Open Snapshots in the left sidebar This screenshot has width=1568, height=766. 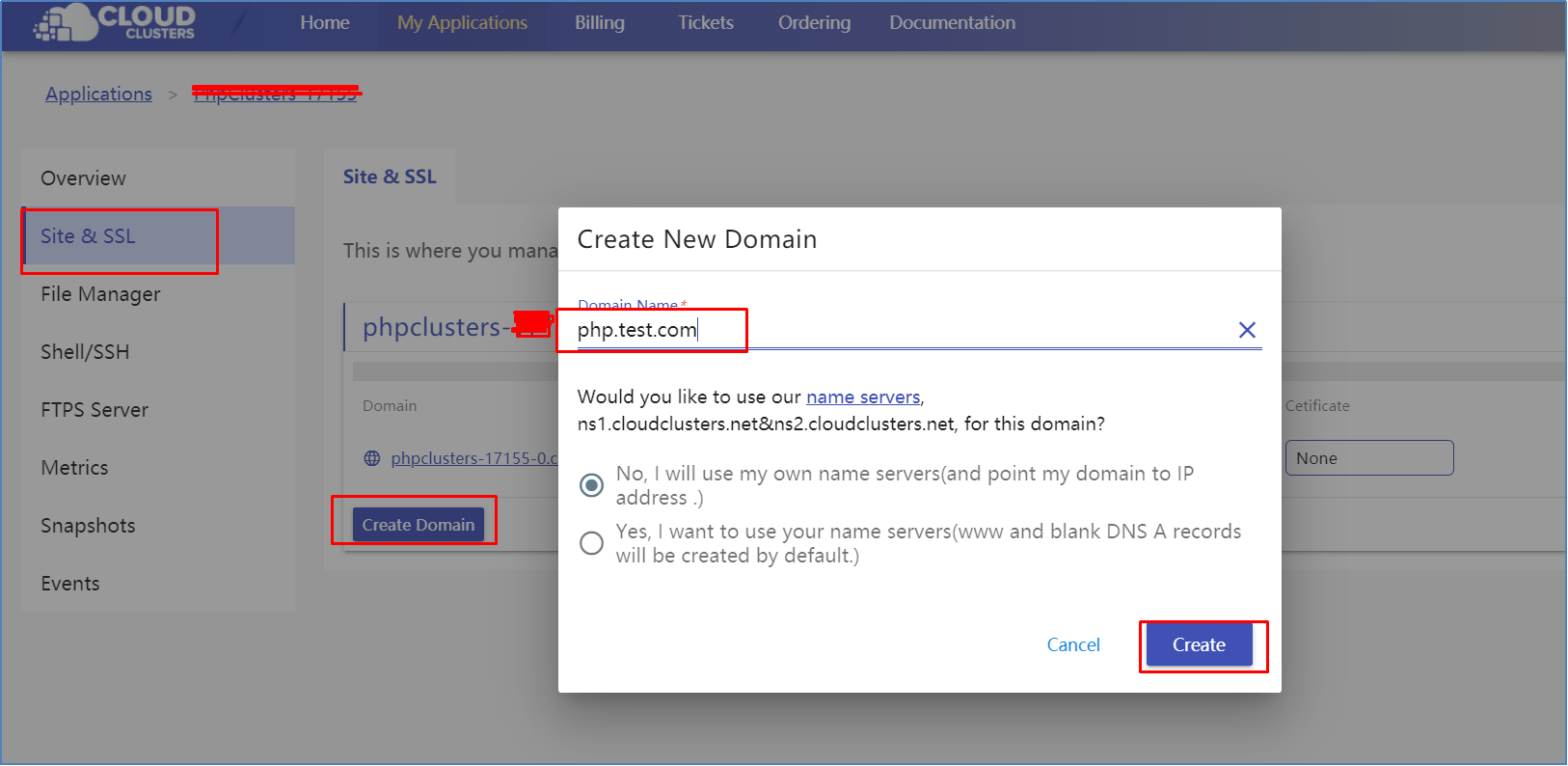coord(88,526)
